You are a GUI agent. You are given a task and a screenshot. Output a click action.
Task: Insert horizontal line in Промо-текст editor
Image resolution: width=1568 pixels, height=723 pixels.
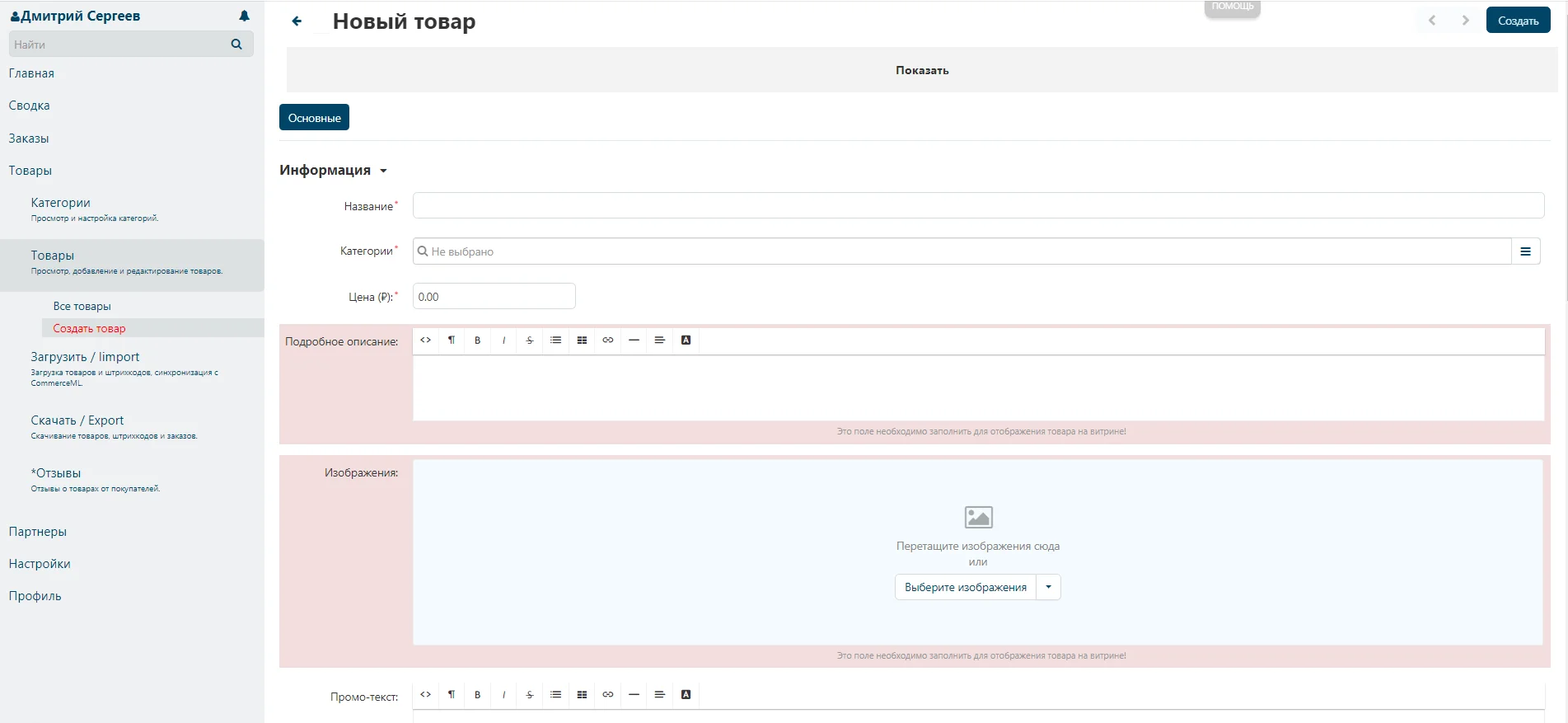[634, 695]
